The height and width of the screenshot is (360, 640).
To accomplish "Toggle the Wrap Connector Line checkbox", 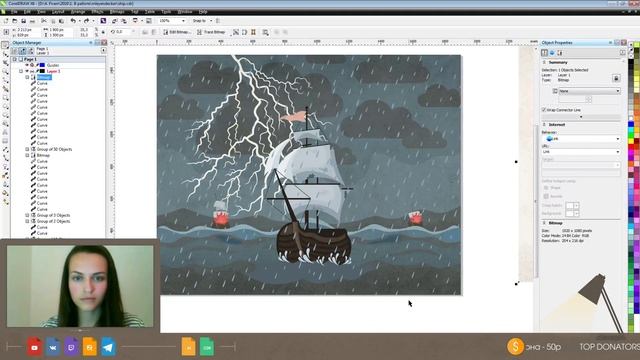I will [544, 110].
